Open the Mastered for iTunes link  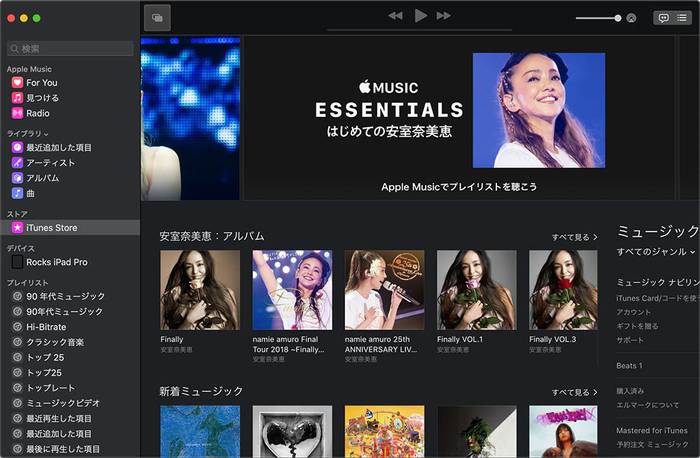[x=652, y=430]
